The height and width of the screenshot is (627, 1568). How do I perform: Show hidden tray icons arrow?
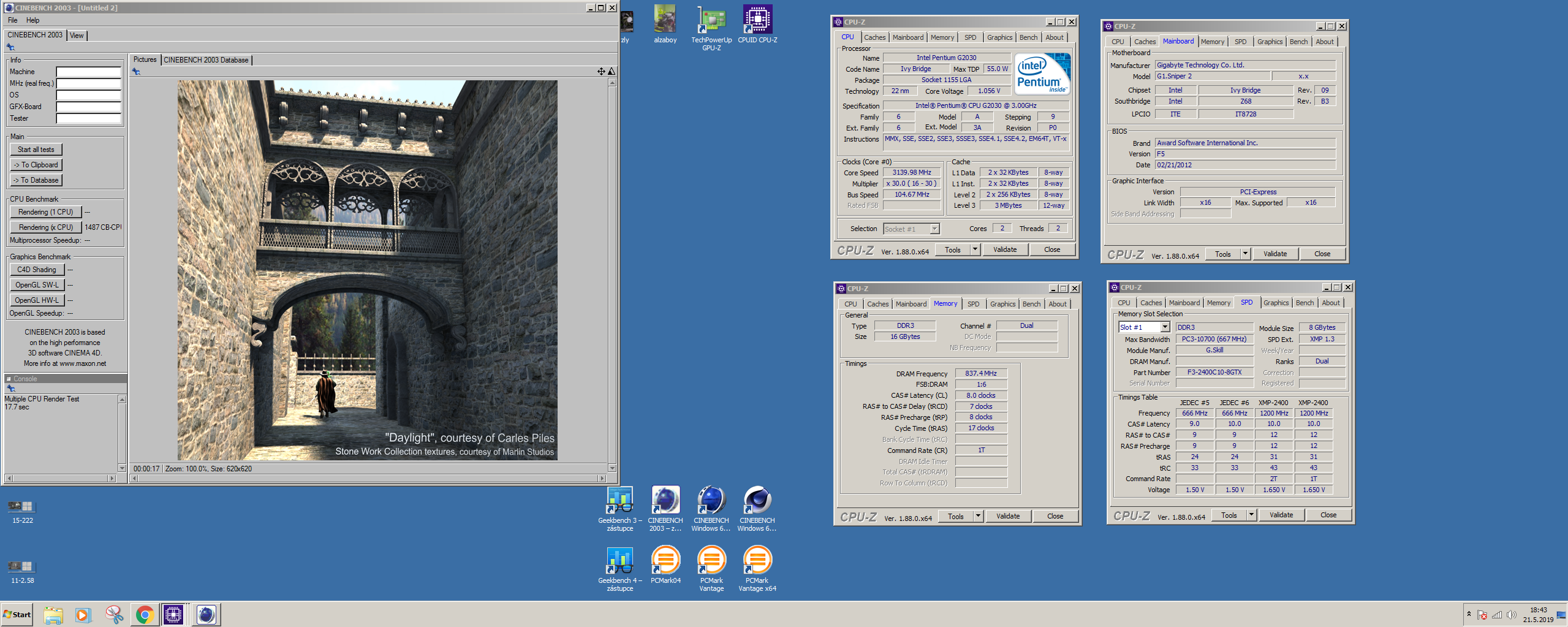tap(1469, 614)
